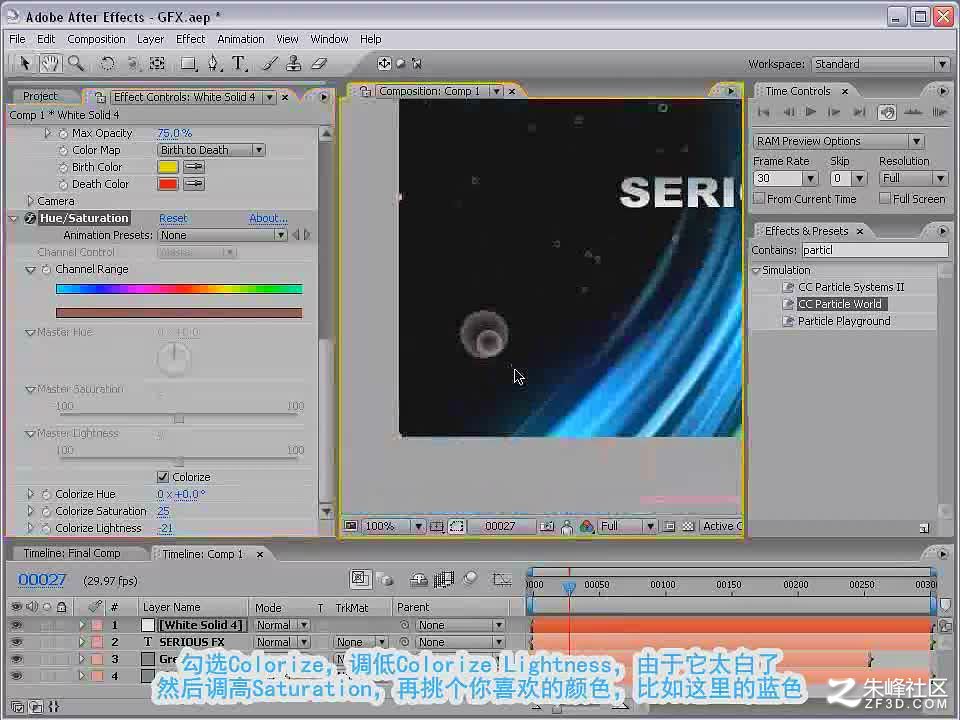Image resolution: width=960 pixels, height=720 pixels.
Task: Jump to last frame in Time Controls
Action: [x=860, y=112]
